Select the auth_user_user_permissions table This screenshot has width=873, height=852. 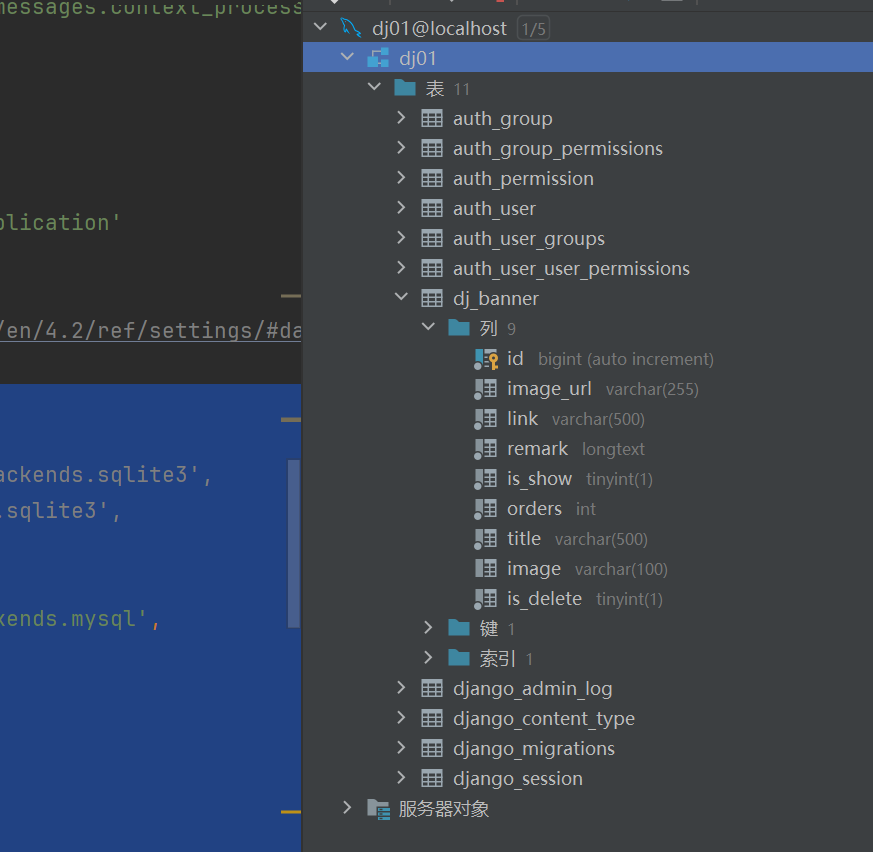[x=571, y=268]
